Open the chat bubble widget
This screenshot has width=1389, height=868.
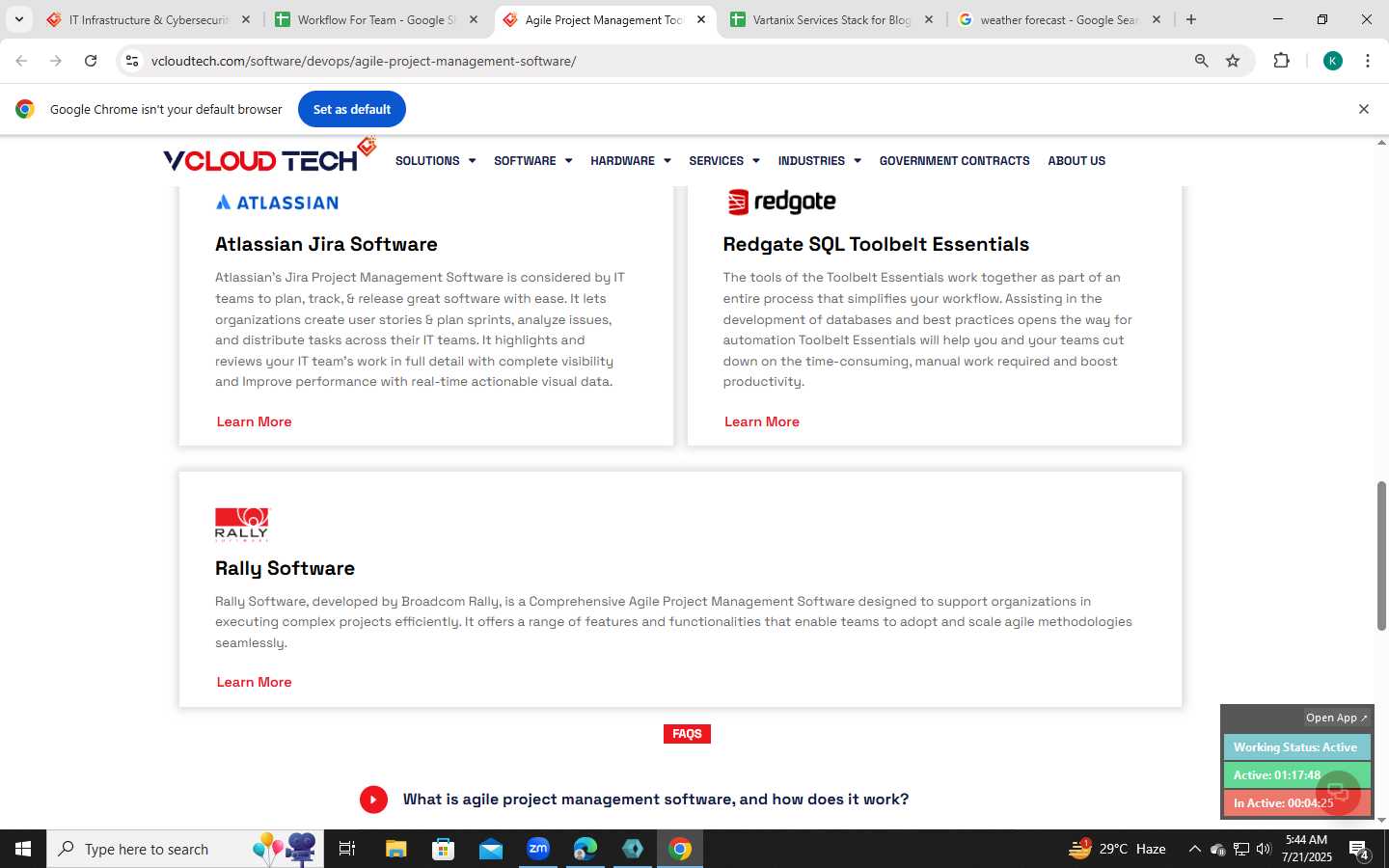1337,794
